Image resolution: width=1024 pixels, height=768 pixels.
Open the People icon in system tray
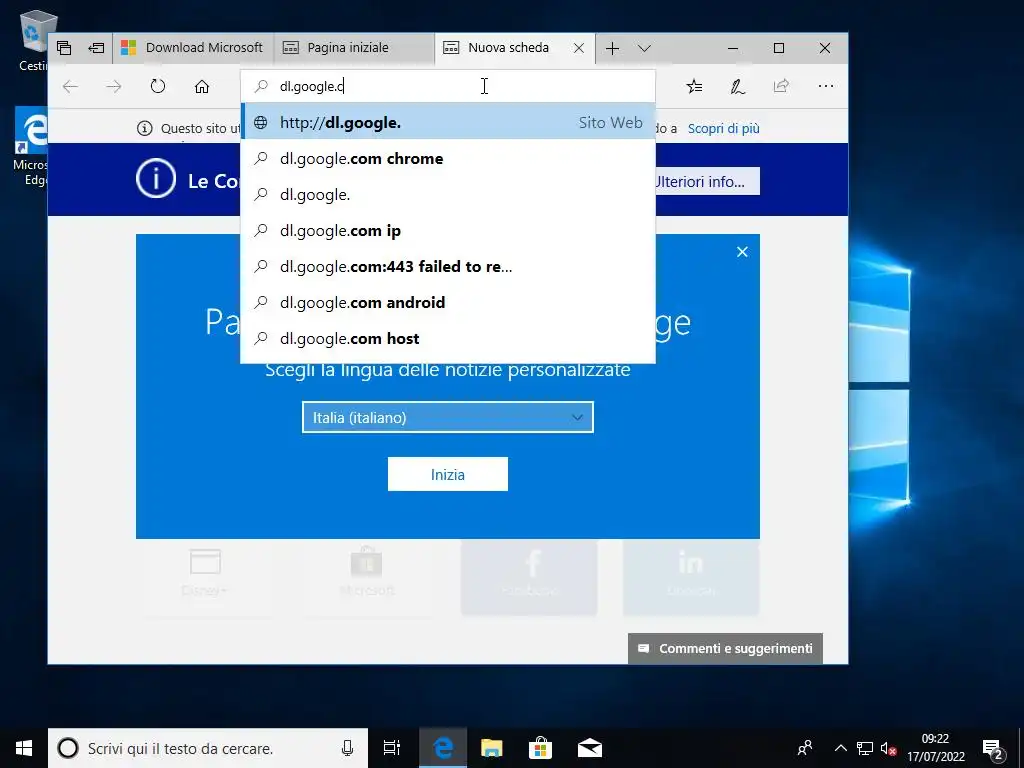pos(805,748)
